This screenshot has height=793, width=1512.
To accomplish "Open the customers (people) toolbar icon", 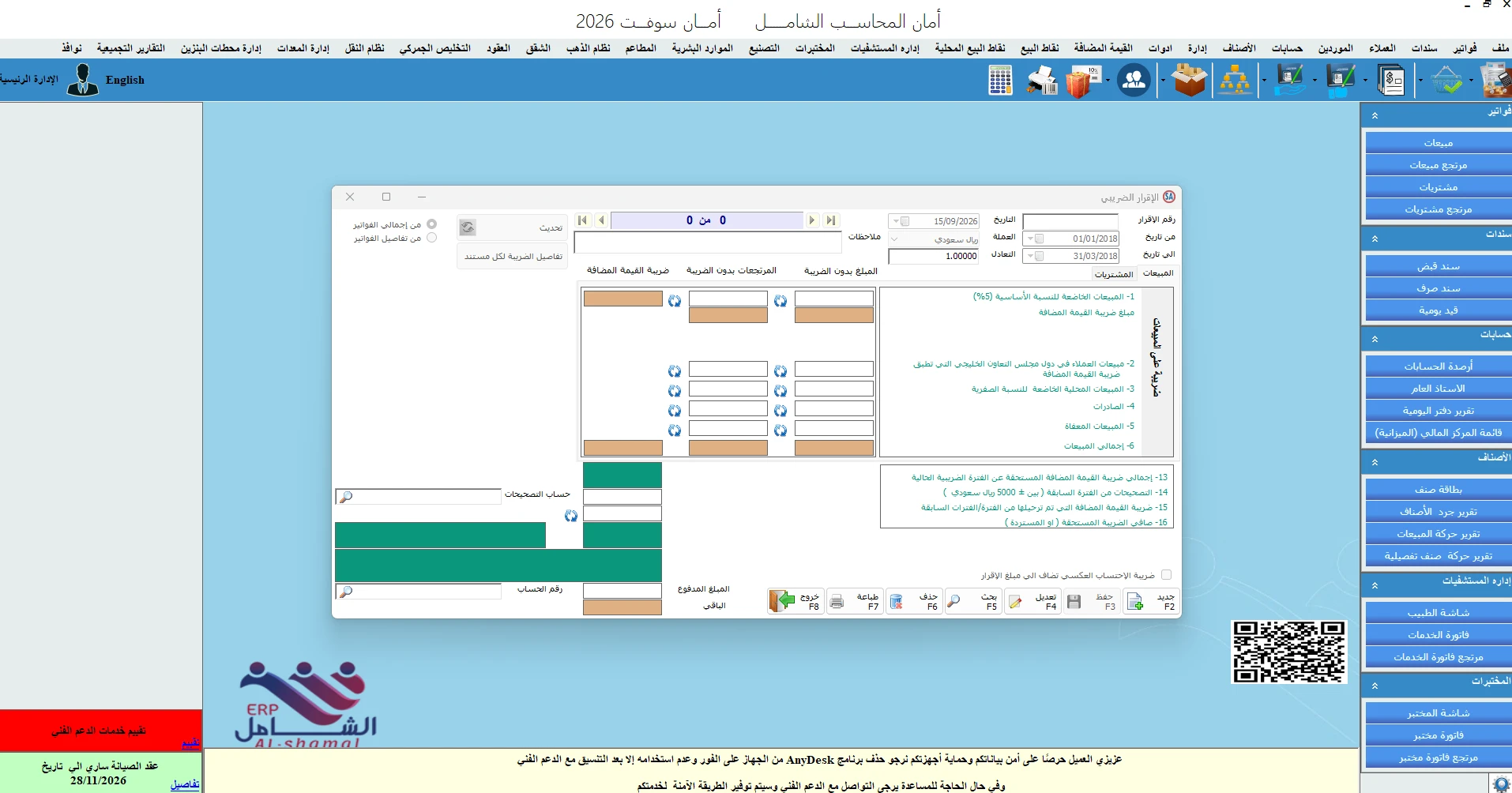I will pos(1134,80).
